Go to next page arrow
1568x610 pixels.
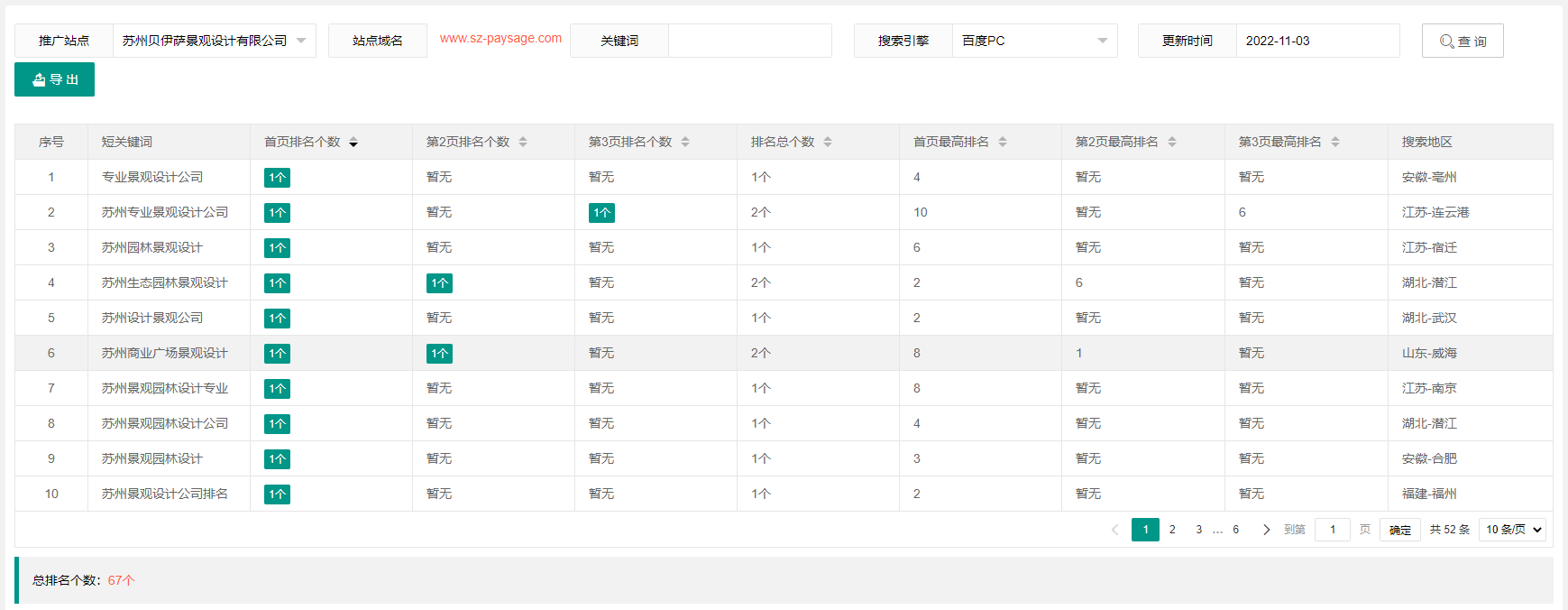coord(1266,530)
